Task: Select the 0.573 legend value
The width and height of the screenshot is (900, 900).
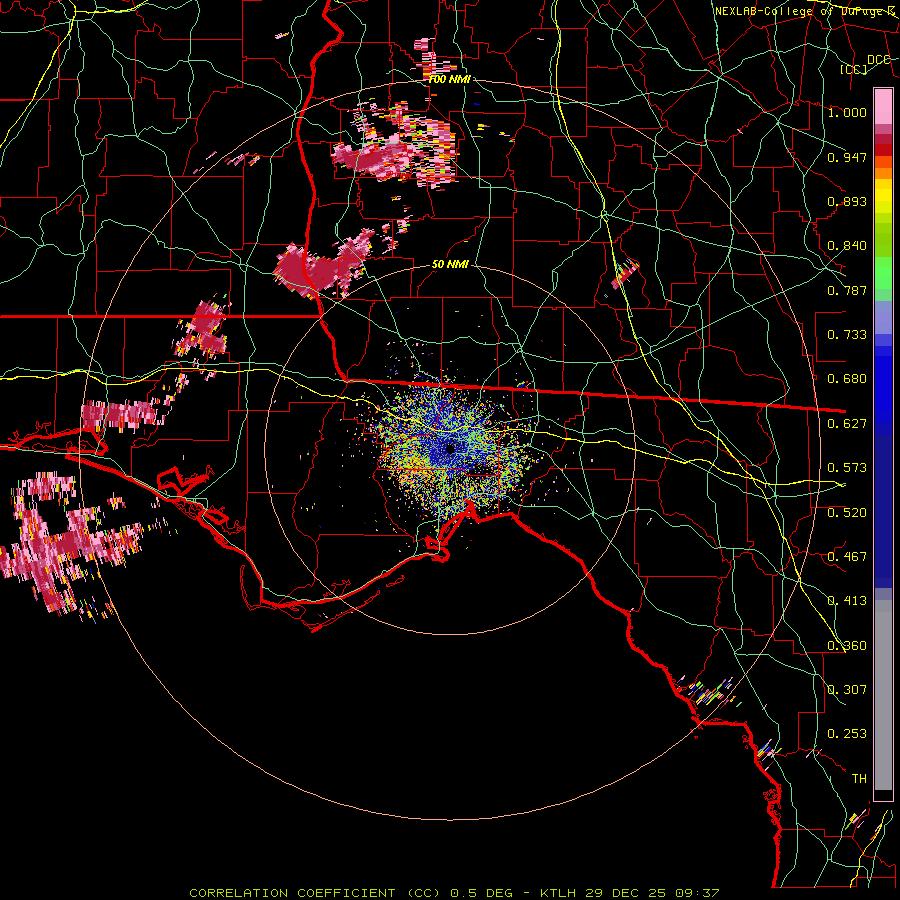Action: (x=847, y=468)
